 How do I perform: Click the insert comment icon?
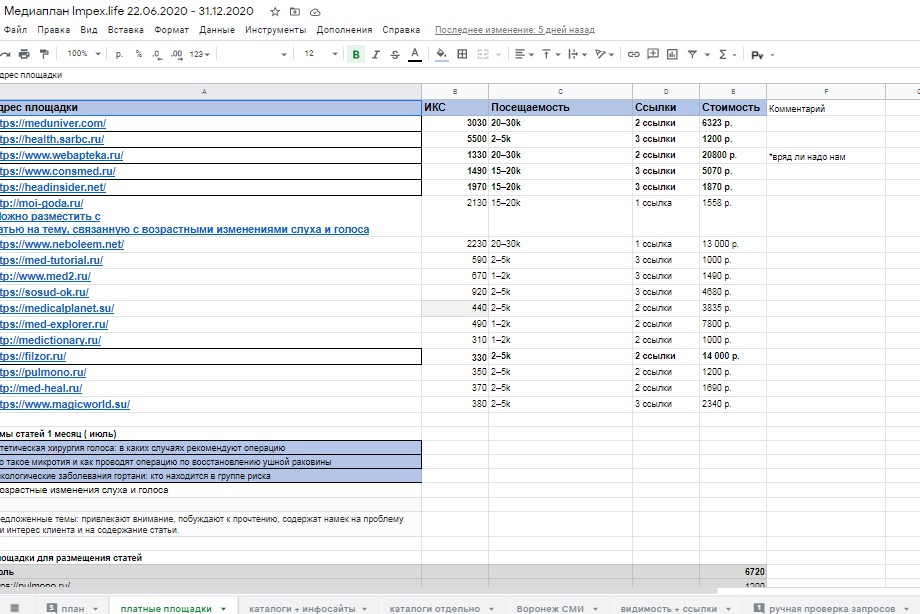coord(653,54)
